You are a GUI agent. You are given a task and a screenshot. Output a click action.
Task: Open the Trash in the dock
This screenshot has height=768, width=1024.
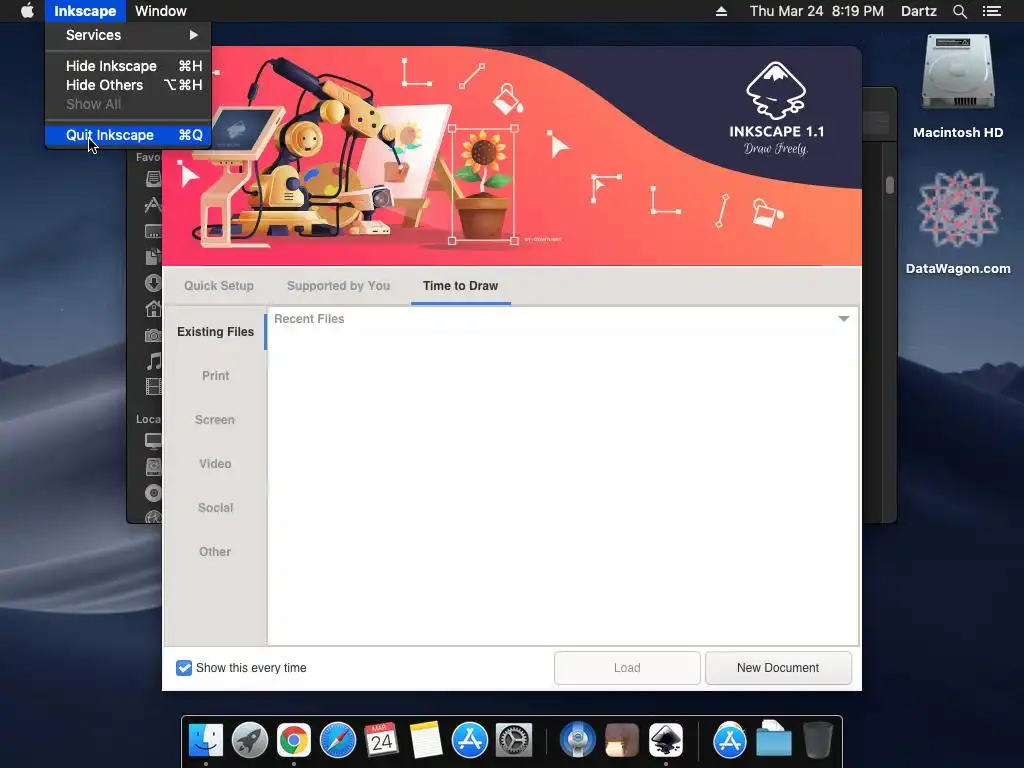coord(818,741)
